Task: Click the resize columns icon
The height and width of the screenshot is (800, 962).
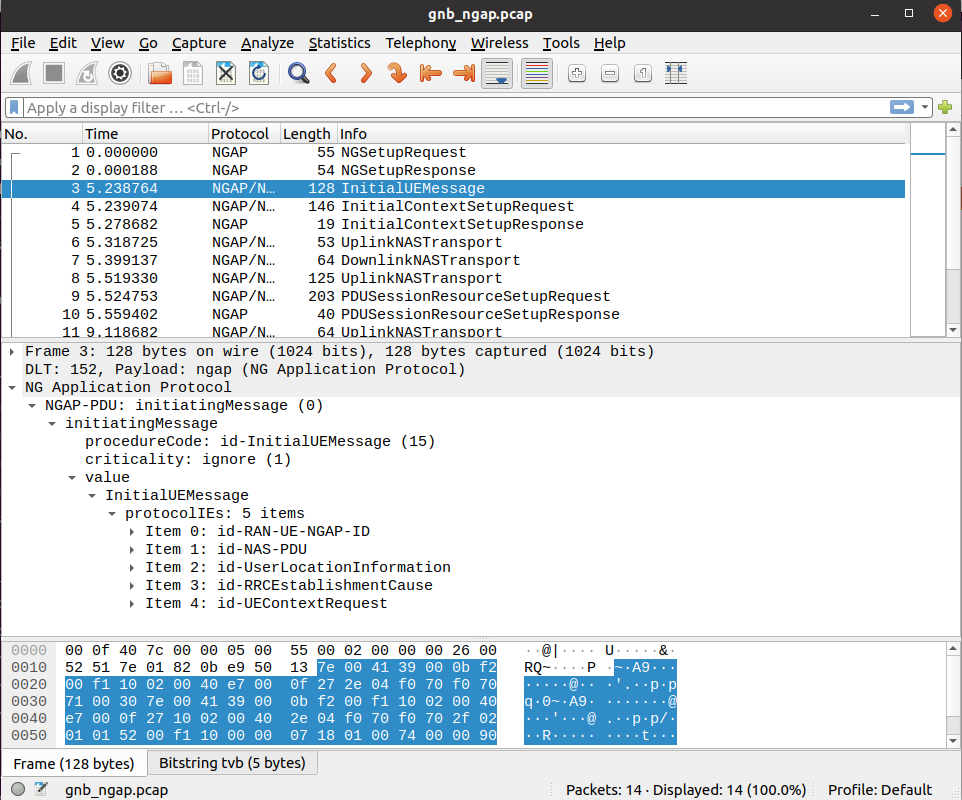Action: coord(677,73)
